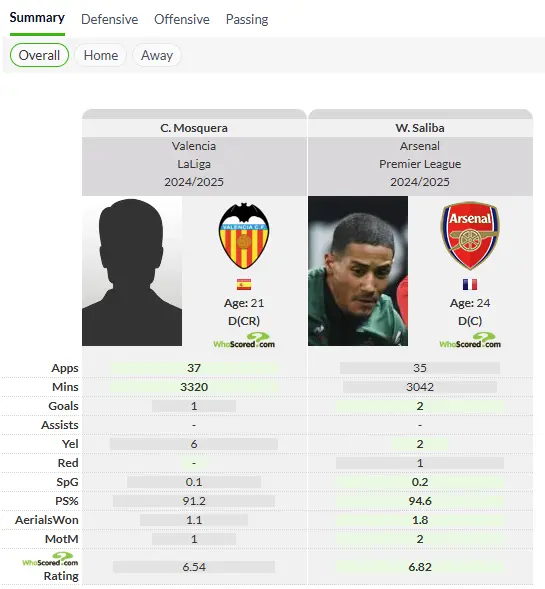
Task: Switch to the Defensive tab
Action: pos(109,19)
